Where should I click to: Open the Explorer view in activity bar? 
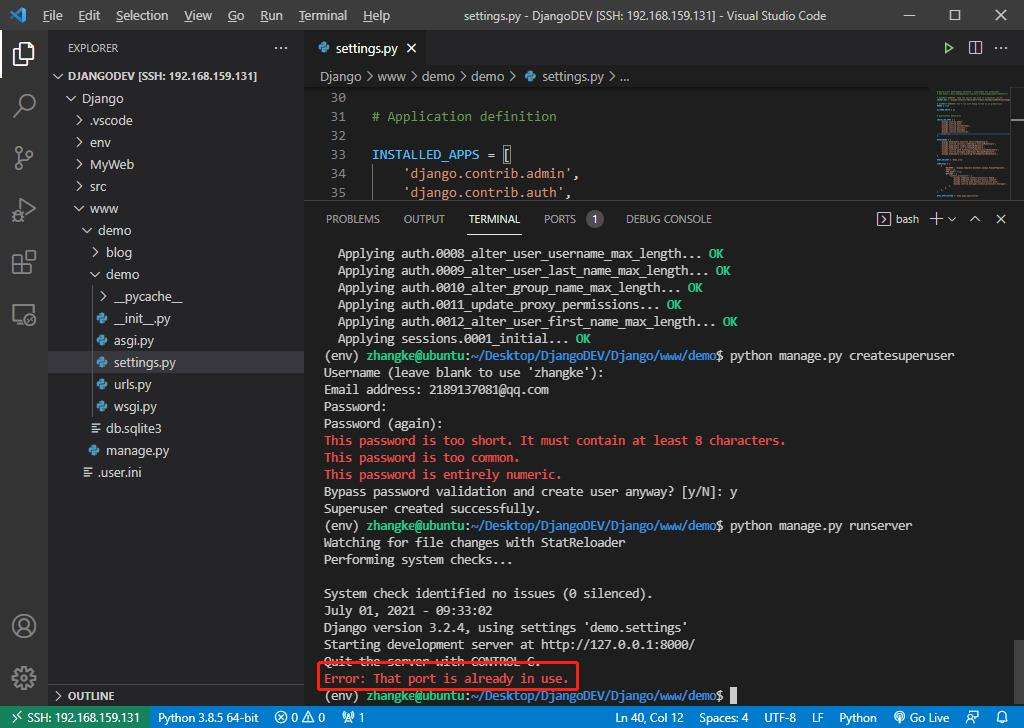(x=24, y=54)
